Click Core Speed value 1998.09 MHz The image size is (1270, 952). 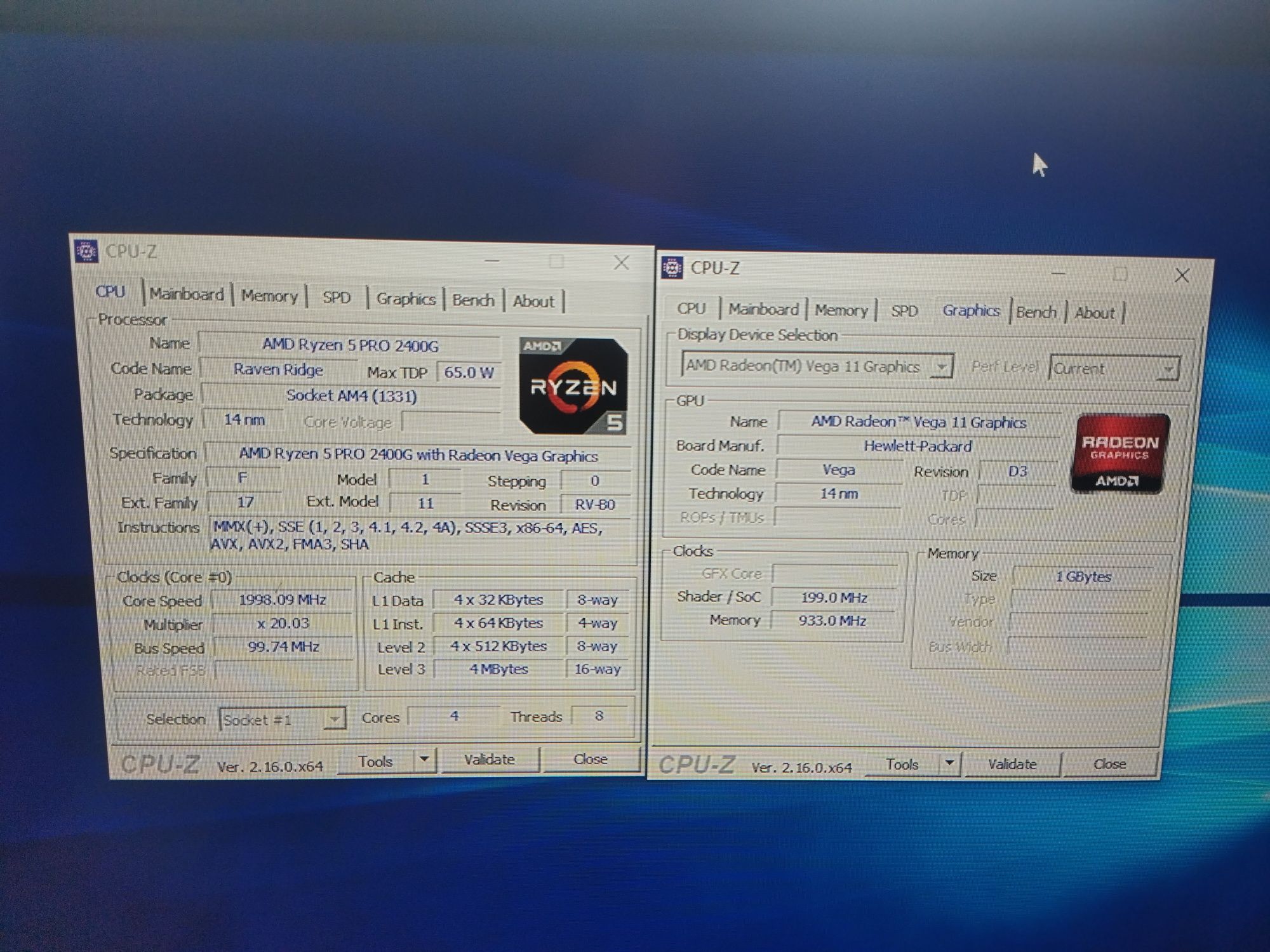click(x=283, y=599)
